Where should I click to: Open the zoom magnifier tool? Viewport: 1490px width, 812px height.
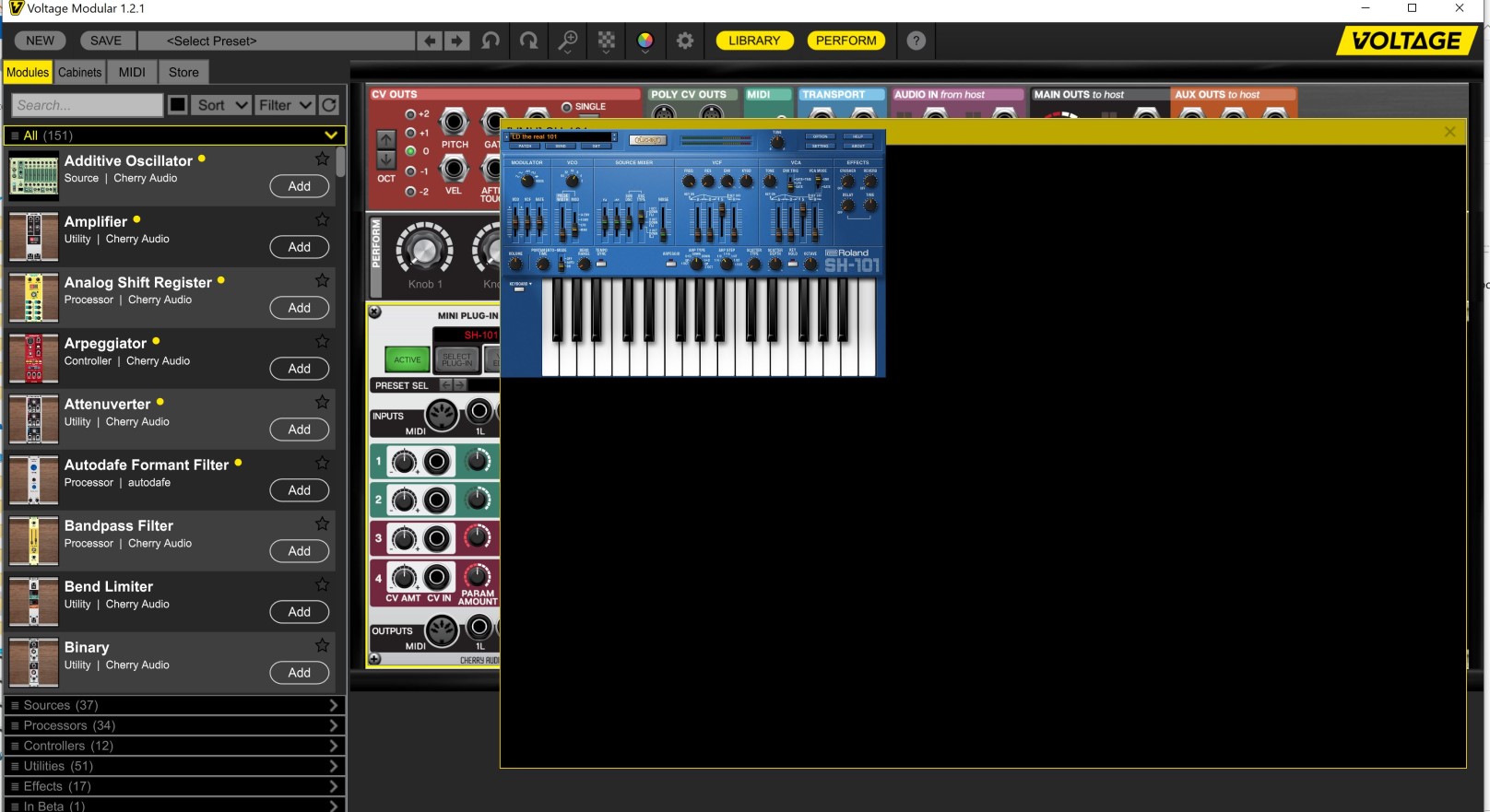tap(568, 41)
